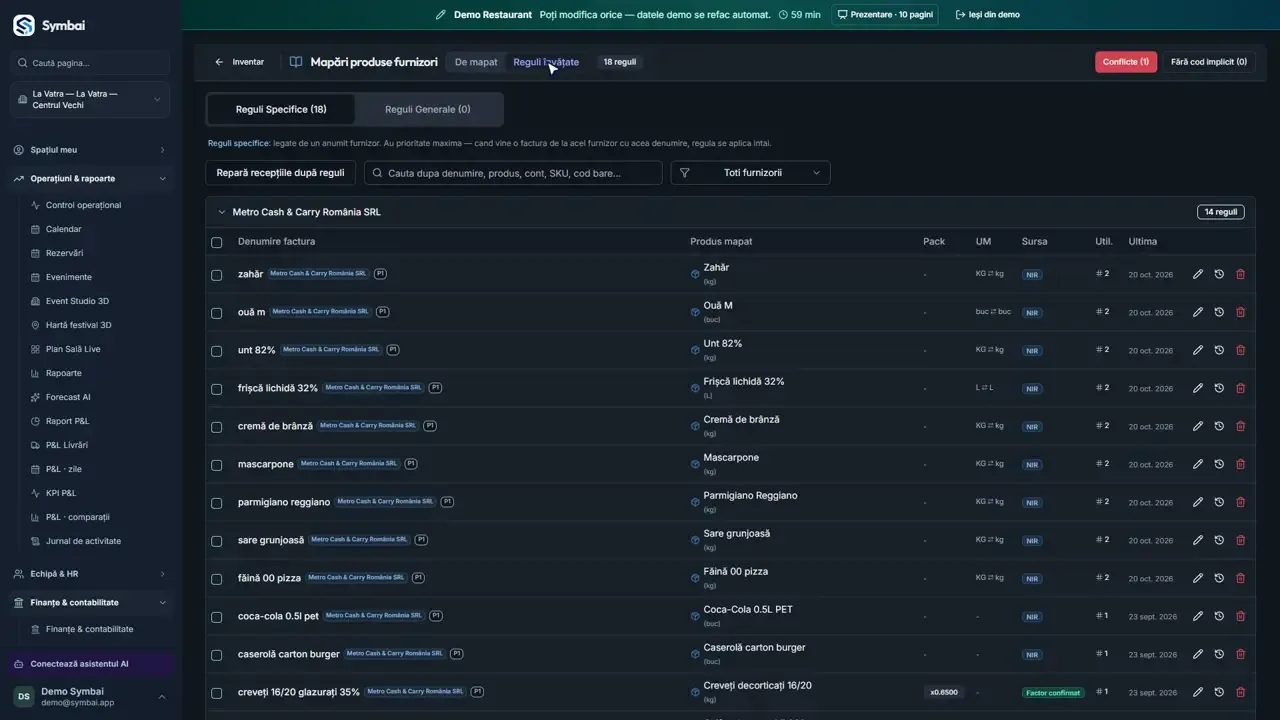
Task: Delete the caserolă carton burger rule
Action: tap(1241, 654)
